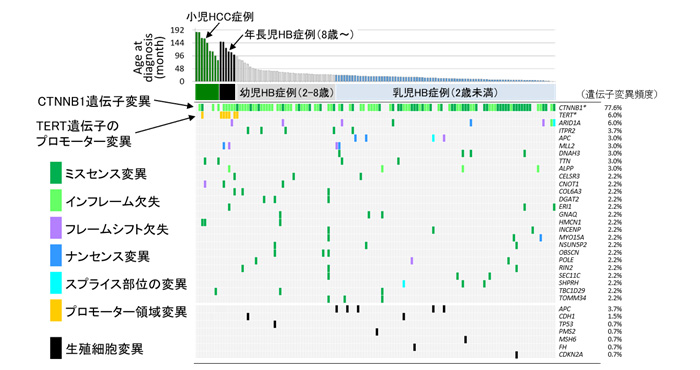Click the solid black older-HB group block
700x370 pixels.
[x=227, y=92]
